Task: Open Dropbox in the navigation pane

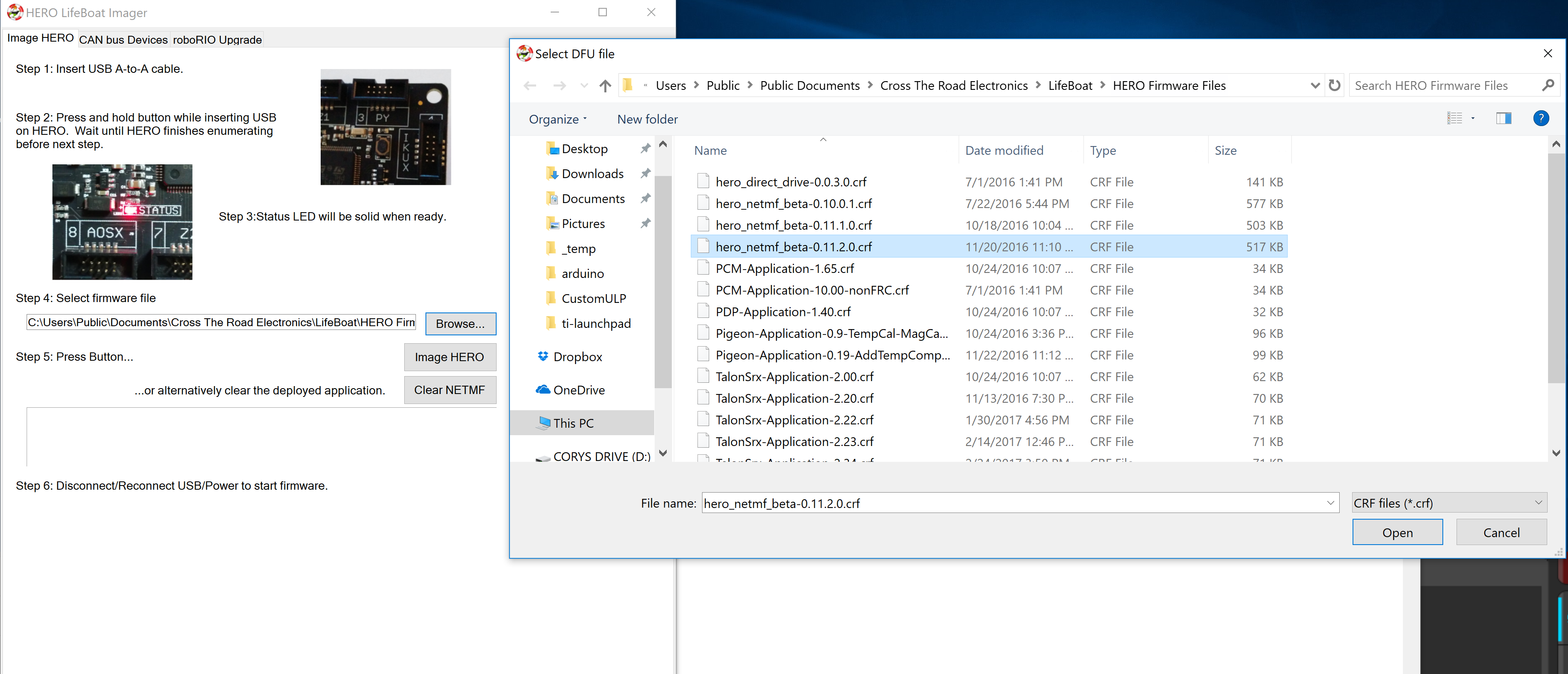Action: [x=577, y=357]
